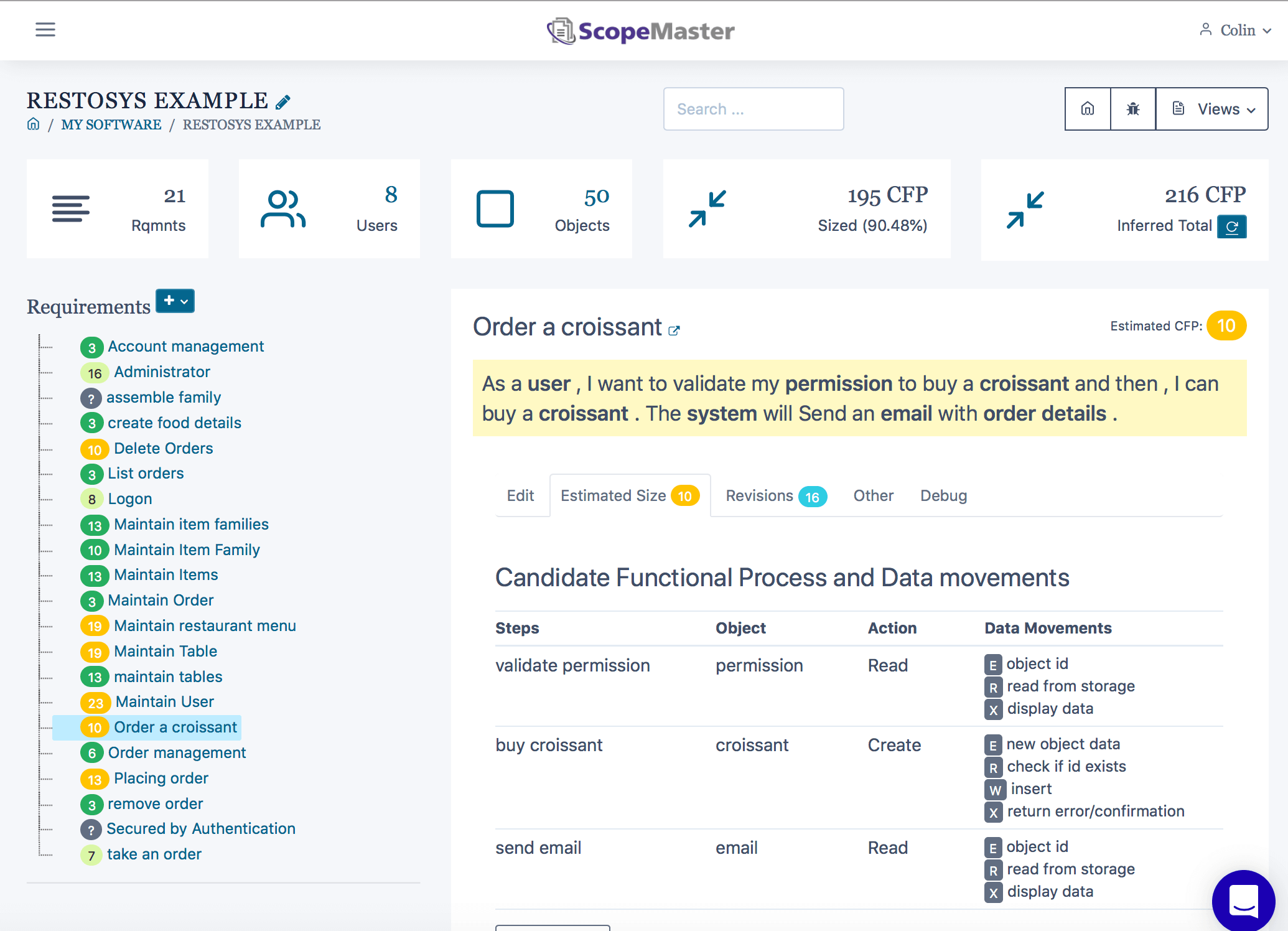Viewport: 1288px width, 931px height.
Task: Click the 195 CFP Sized value
Action: (887, 195)
